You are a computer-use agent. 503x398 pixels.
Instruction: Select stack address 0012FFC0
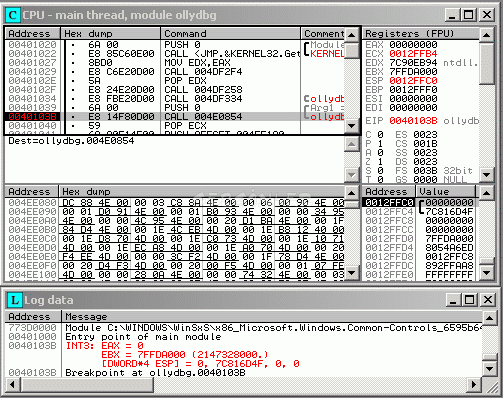pos(389,203)
